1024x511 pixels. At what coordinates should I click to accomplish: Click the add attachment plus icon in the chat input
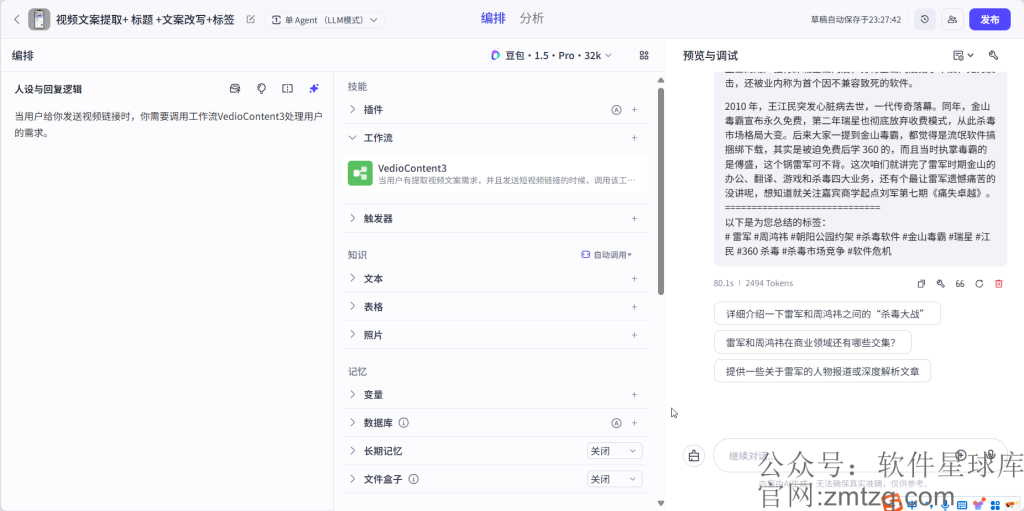pyautogui.click(x=961, y=455)
